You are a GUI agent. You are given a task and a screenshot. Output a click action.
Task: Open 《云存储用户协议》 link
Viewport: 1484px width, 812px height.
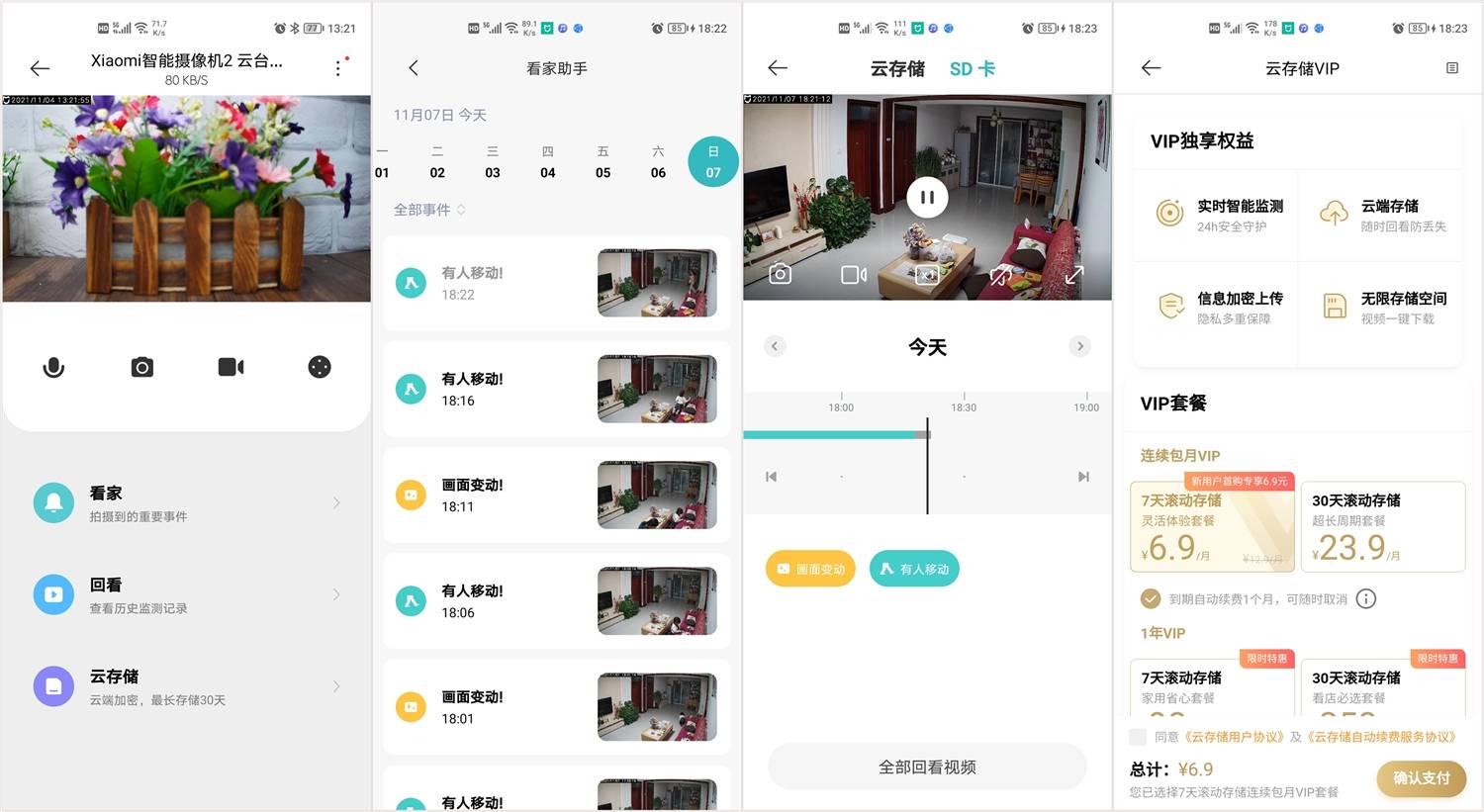[1234, 737]
